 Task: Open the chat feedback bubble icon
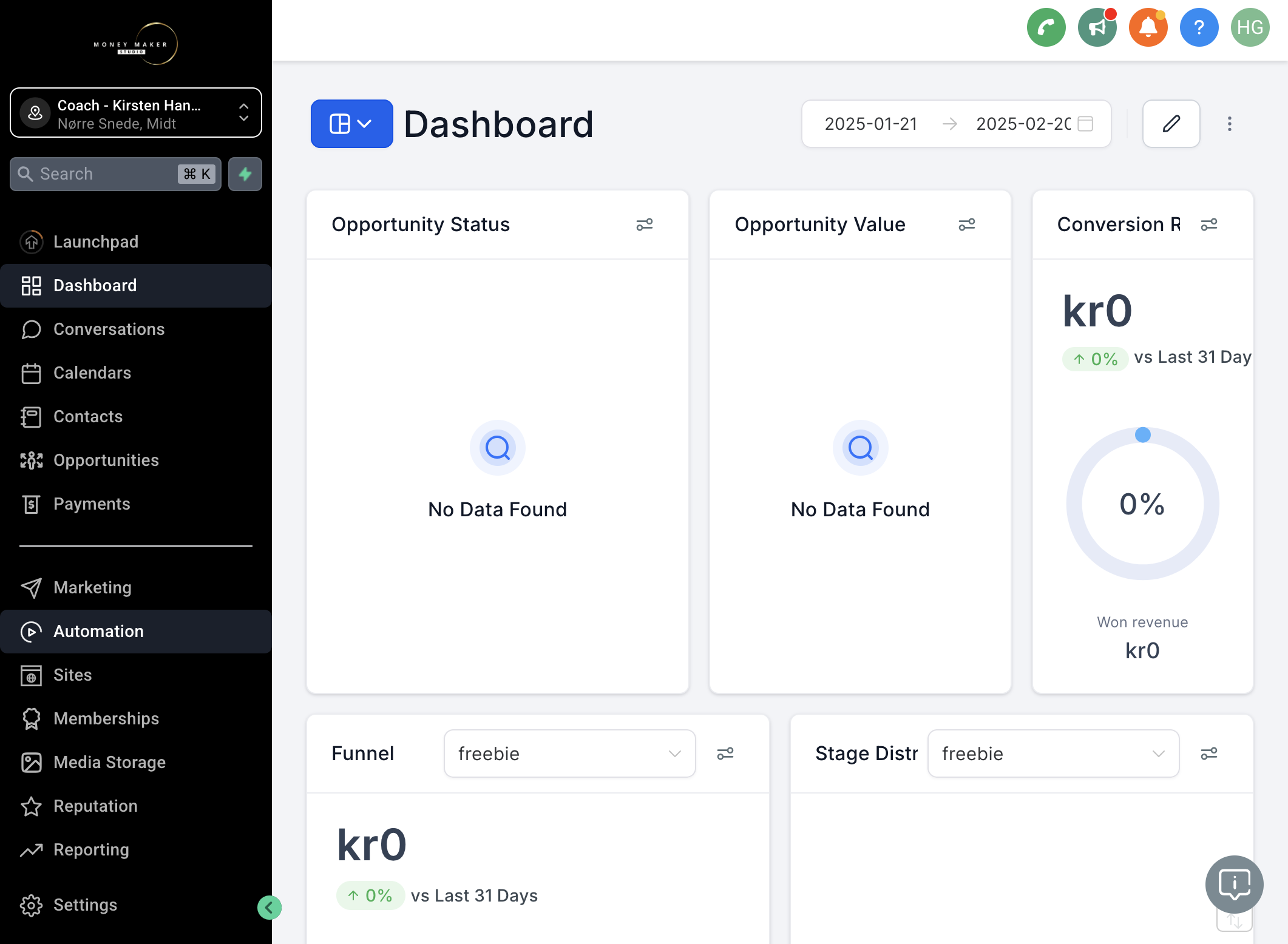pos(1234,885)
